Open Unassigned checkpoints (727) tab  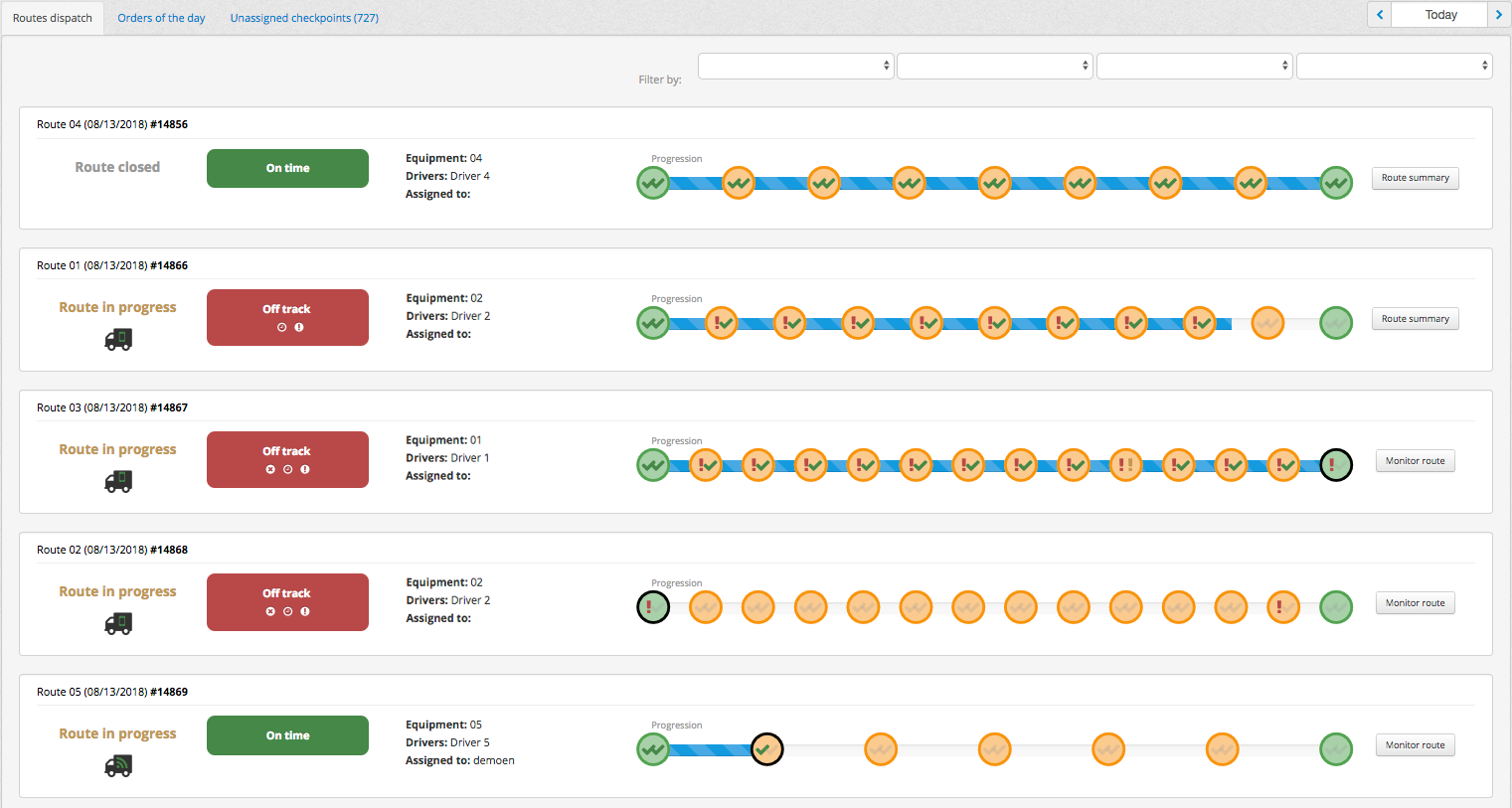coord(304,18)
